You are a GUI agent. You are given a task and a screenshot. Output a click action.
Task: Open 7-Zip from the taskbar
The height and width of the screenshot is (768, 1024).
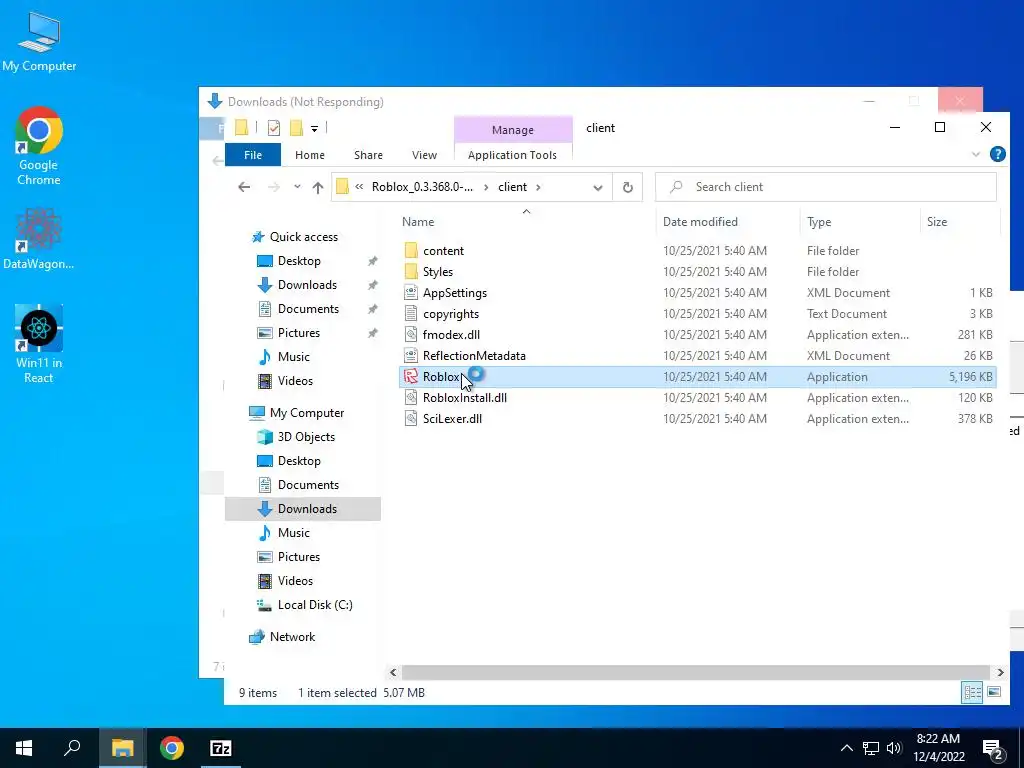click(x=221, y=748)
